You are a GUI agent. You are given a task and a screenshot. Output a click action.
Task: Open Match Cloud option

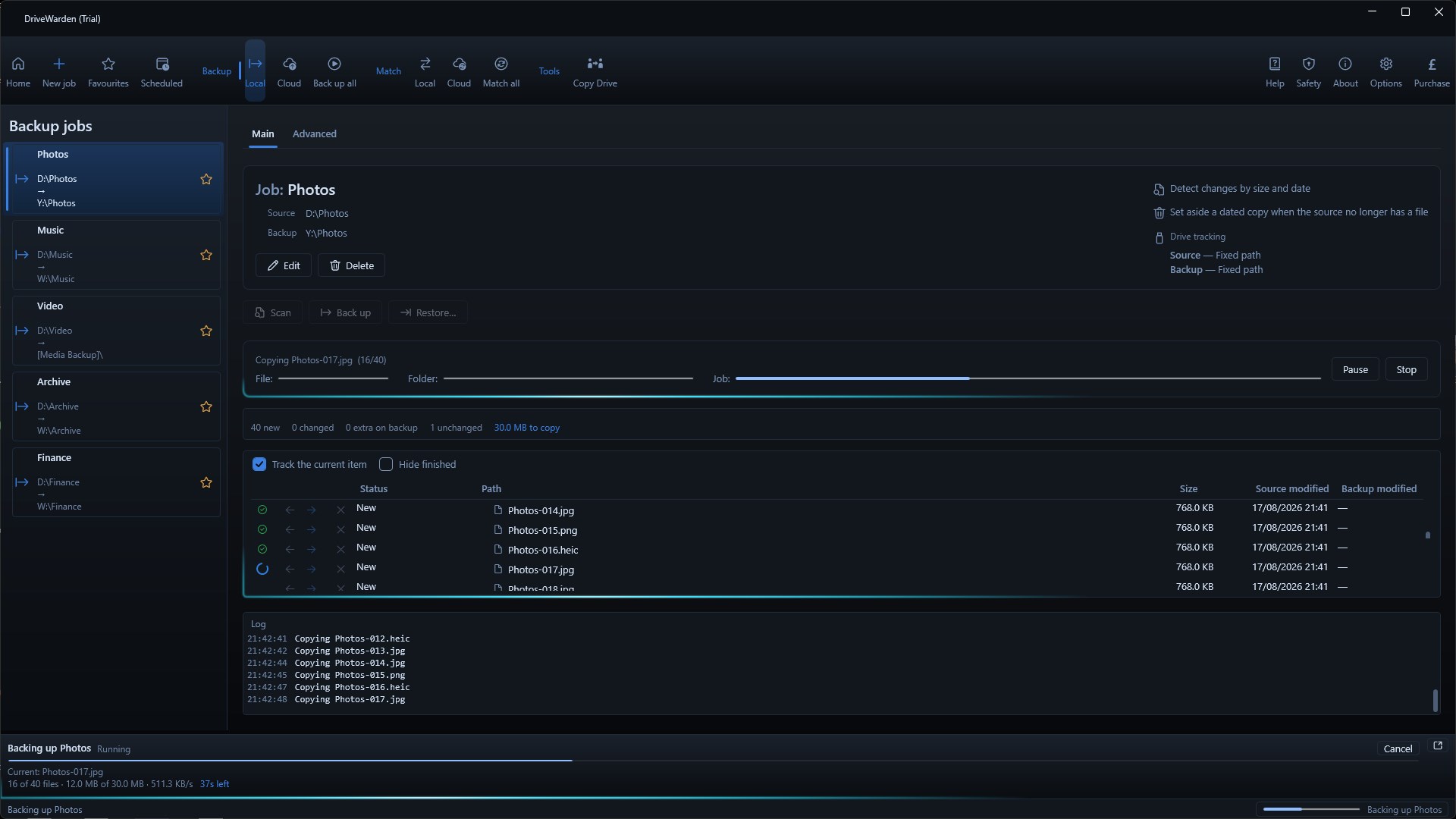tap(459, 72)
